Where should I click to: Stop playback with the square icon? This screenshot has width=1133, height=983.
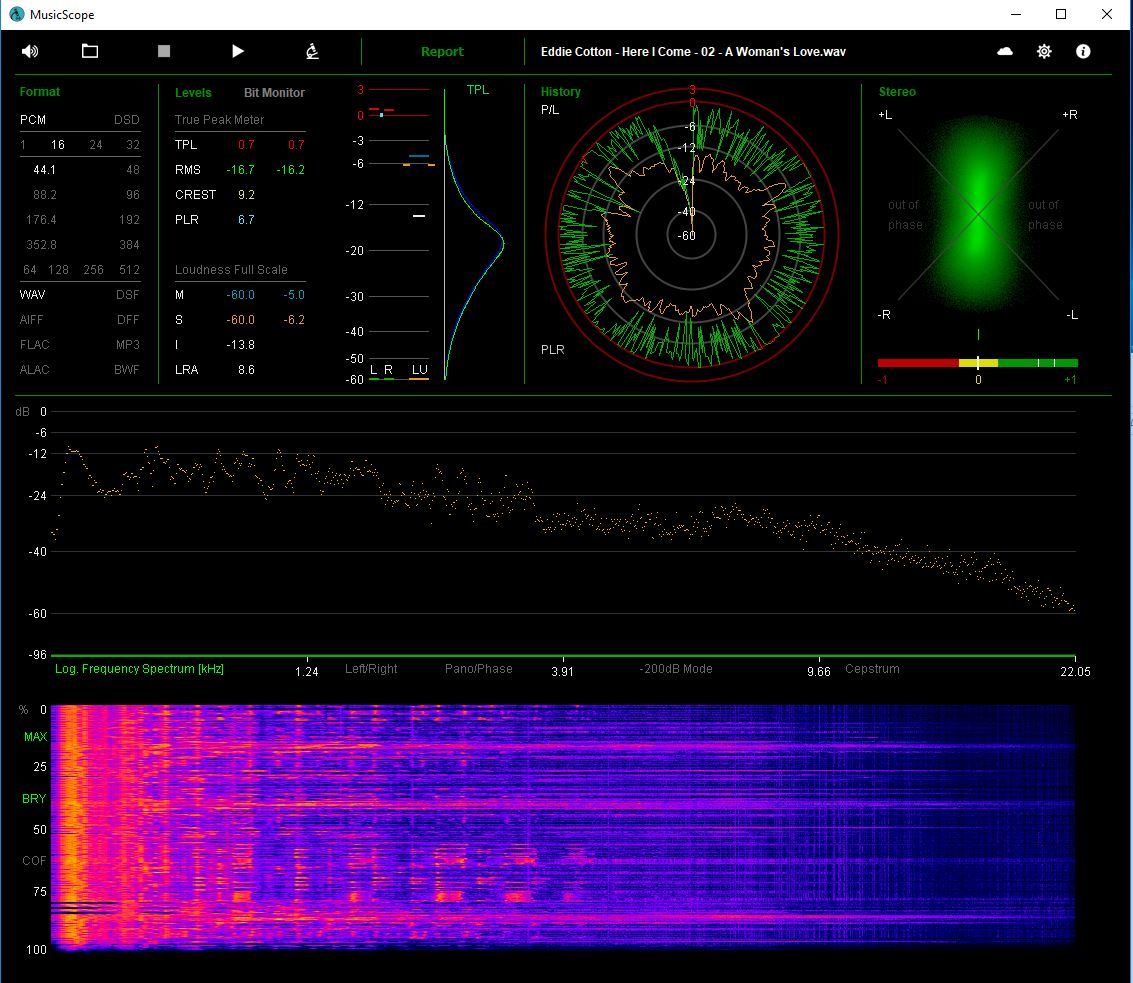coord(164,51)
